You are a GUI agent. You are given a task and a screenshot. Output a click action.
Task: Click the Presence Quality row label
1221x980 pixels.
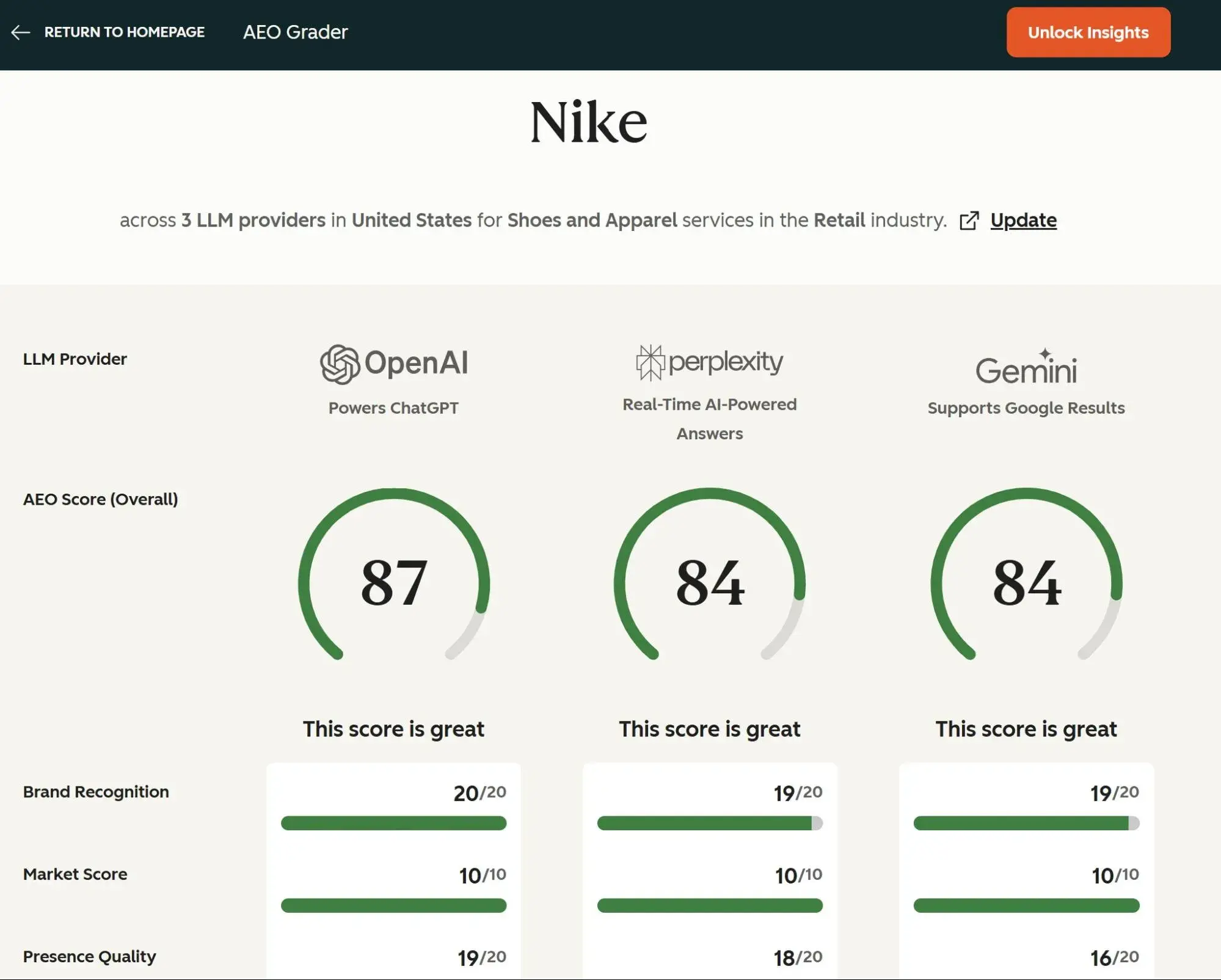tap(89, 956)
